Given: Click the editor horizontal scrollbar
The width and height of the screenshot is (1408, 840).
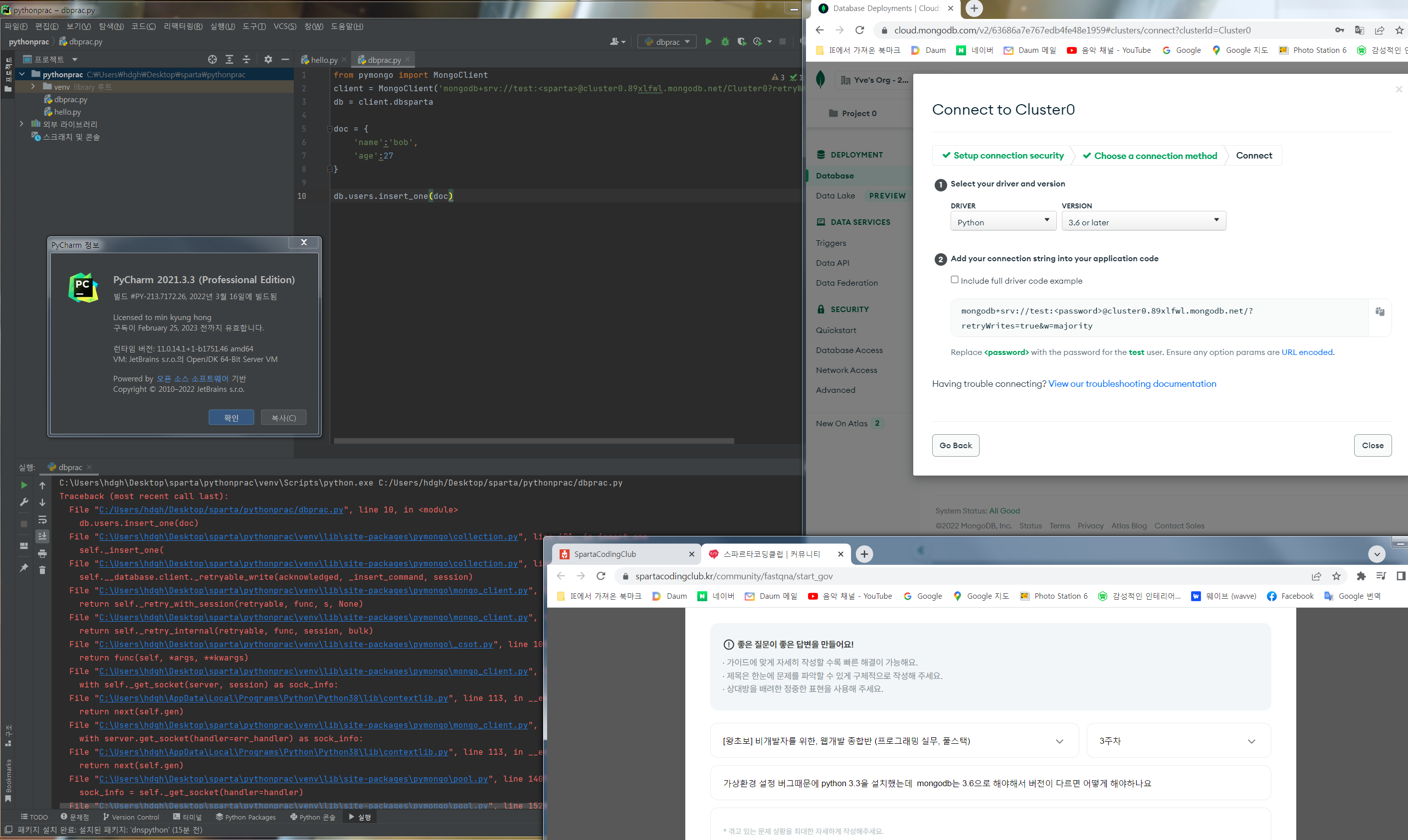Looking at the screenshot, I should [534, 440].
